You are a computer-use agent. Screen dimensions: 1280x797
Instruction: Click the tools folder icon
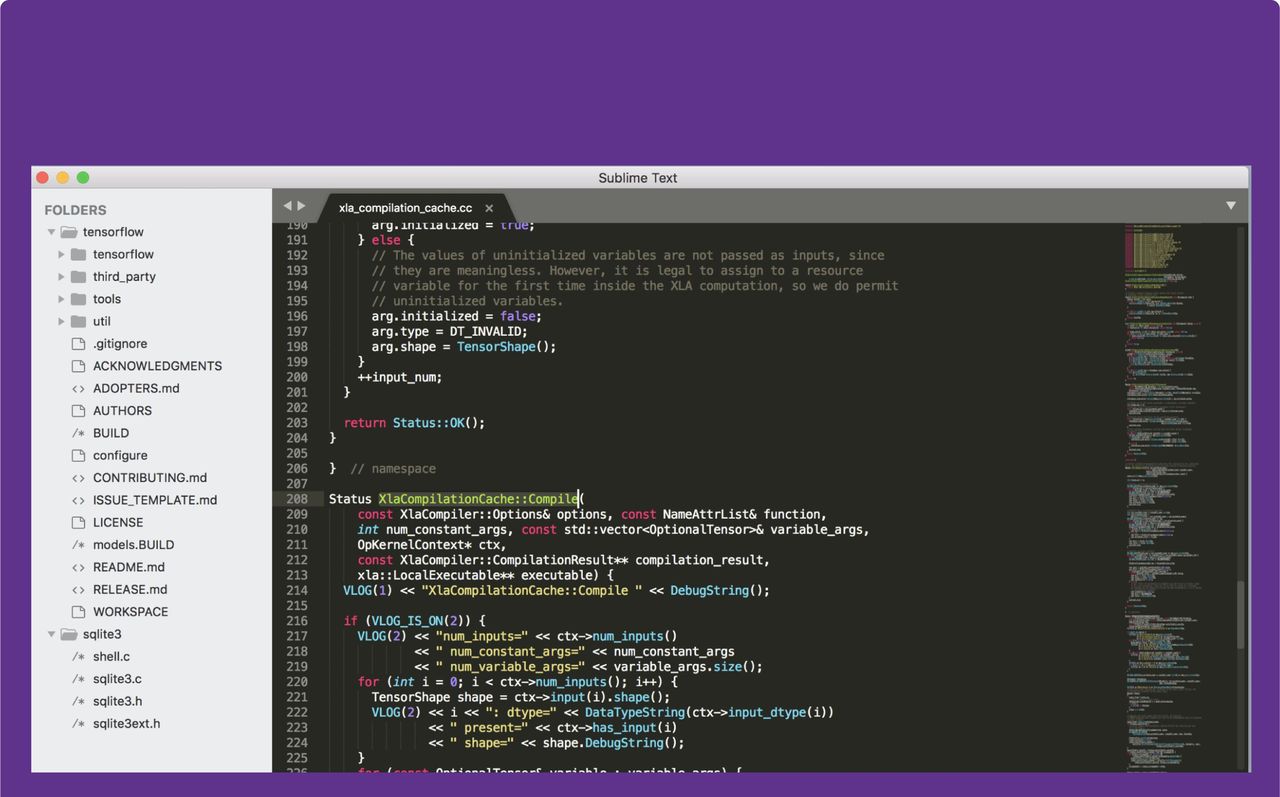point(78,299)
